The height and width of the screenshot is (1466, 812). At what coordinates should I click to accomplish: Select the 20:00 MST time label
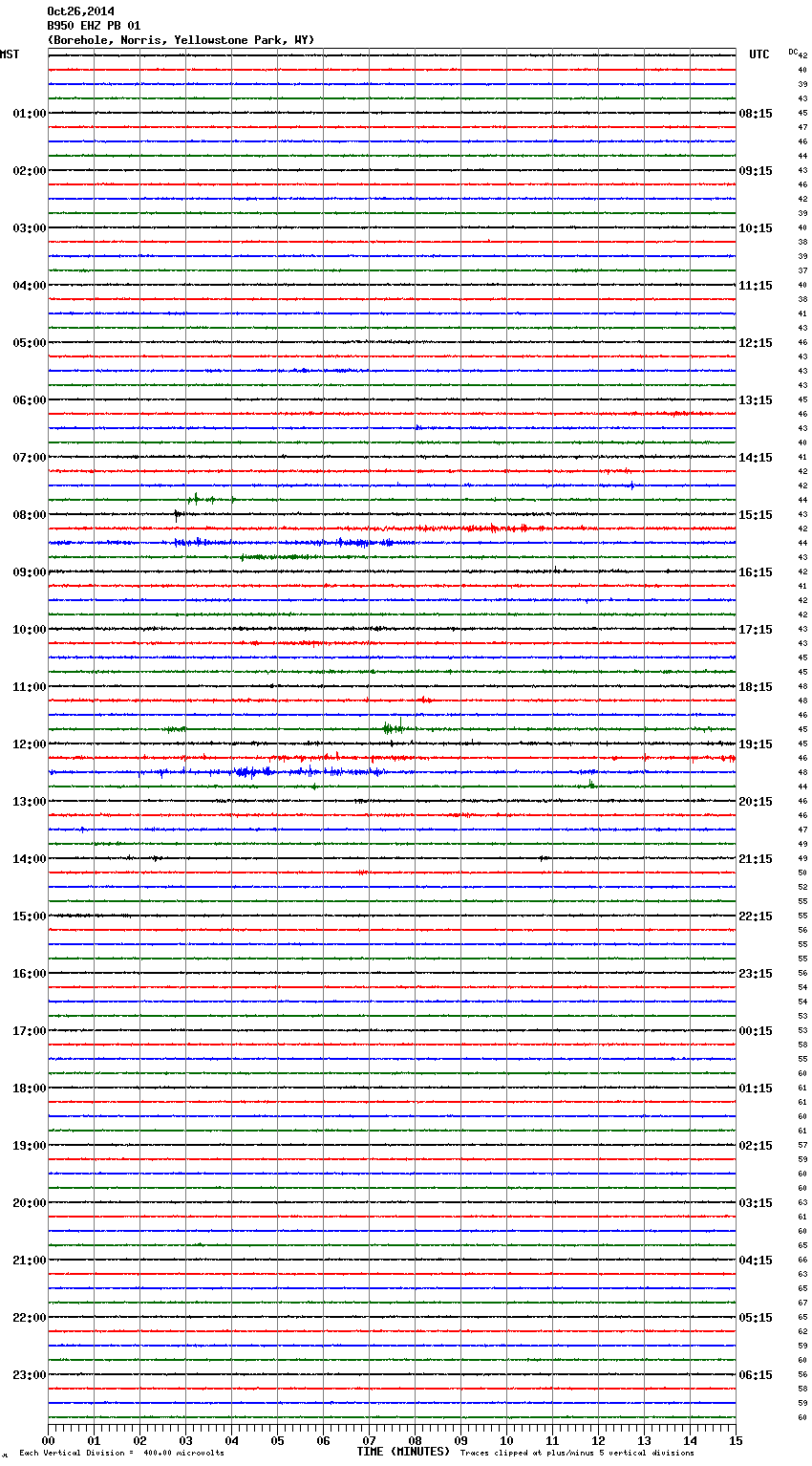pyautogui.click(x=30, y=1203)
